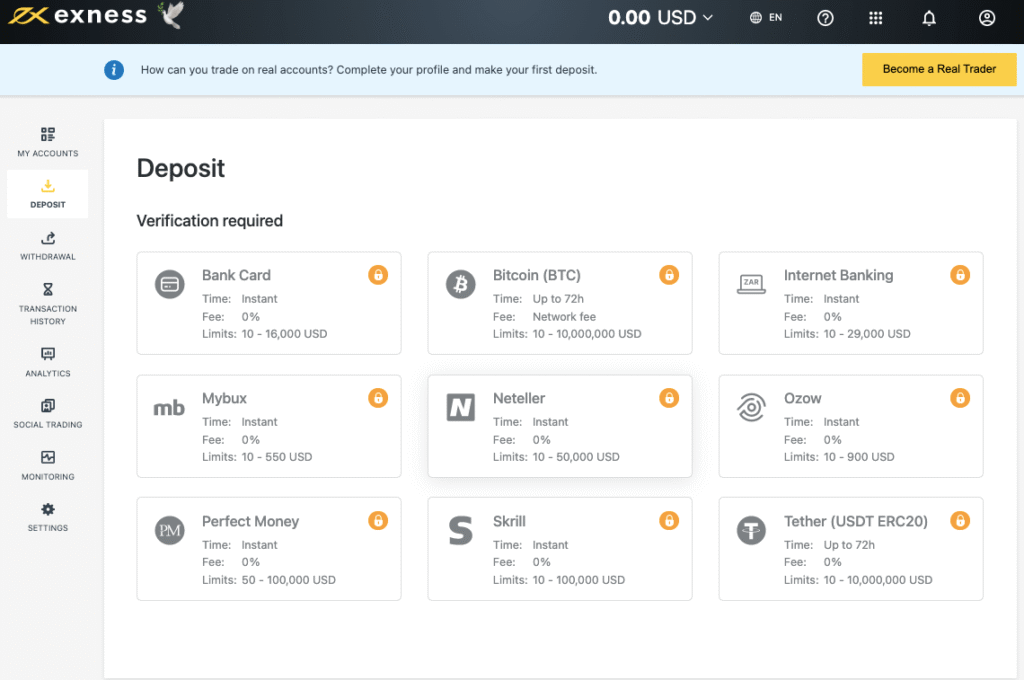Open My Accounts in sidebar
Screen dimensions: 1024x680
pyautogui.click(x=47, y=142)
